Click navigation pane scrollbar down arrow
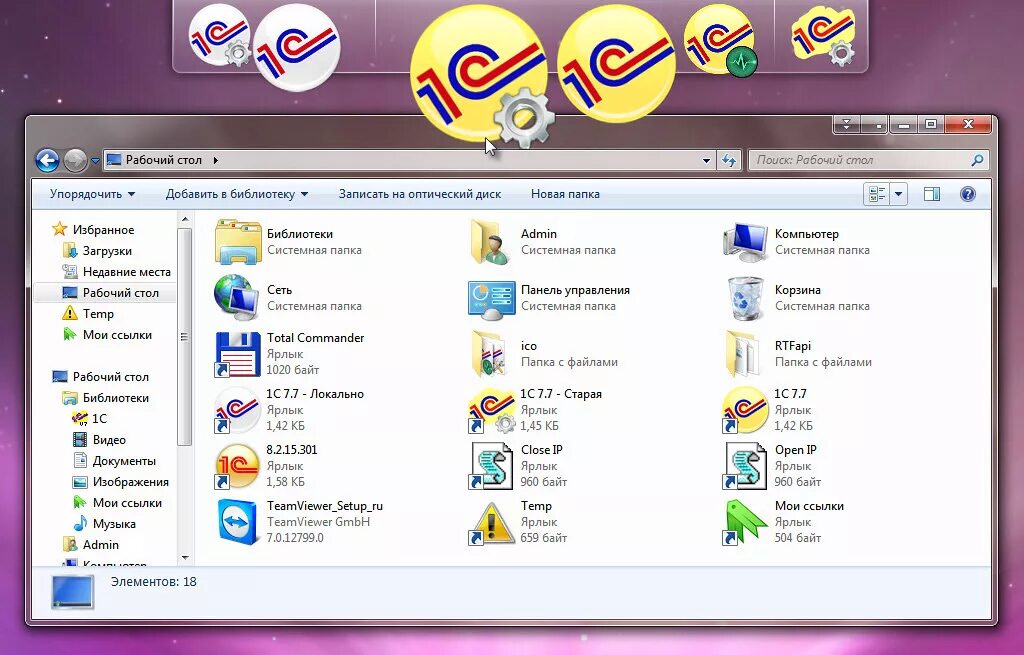 185,558
